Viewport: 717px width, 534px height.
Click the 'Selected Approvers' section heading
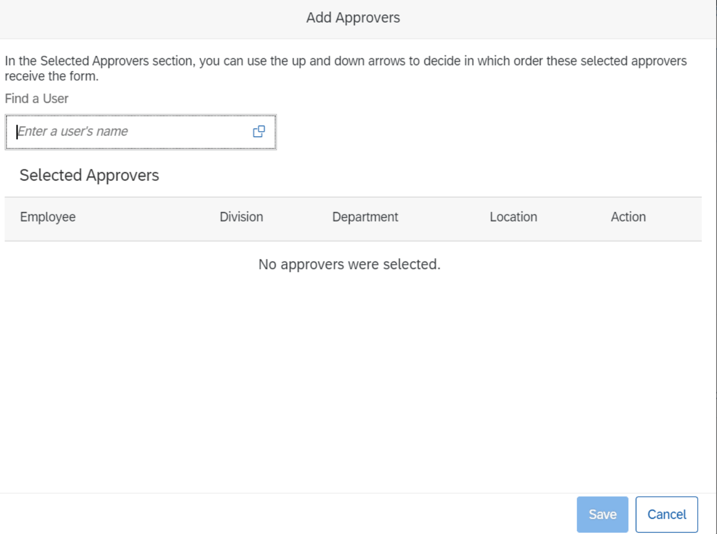(89, 175)
